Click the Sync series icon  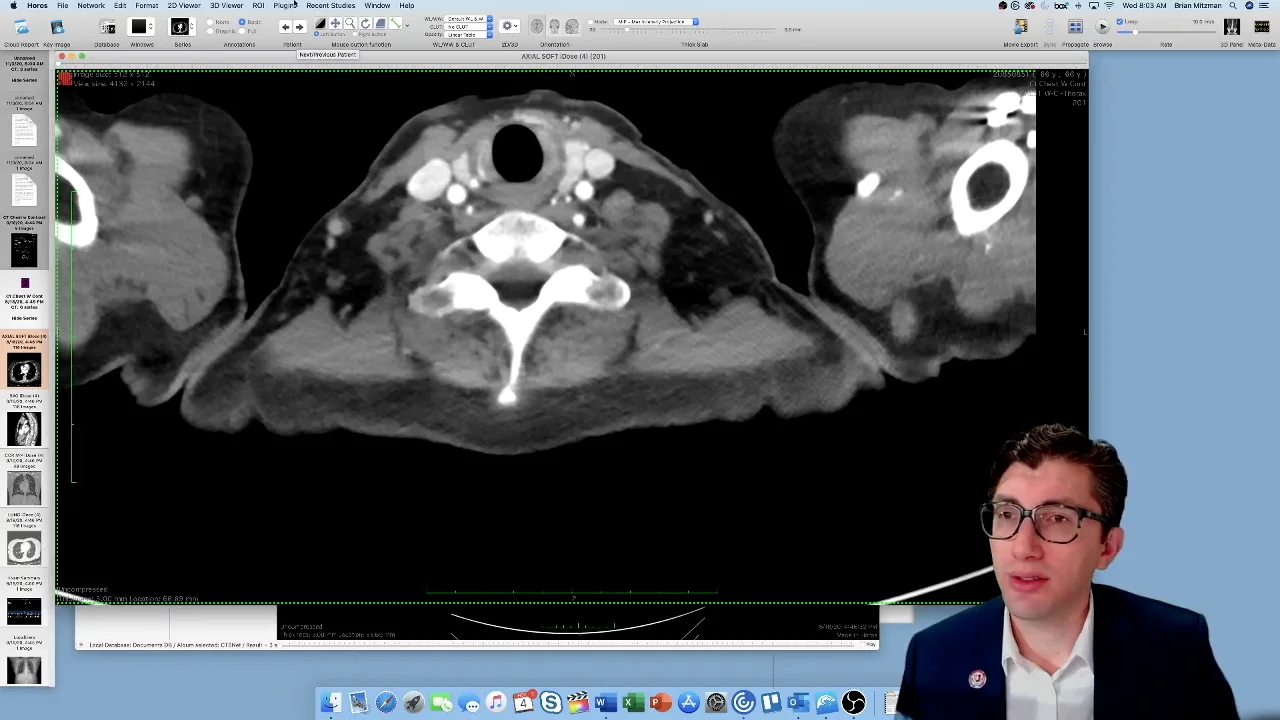(x=1049, y=27)
